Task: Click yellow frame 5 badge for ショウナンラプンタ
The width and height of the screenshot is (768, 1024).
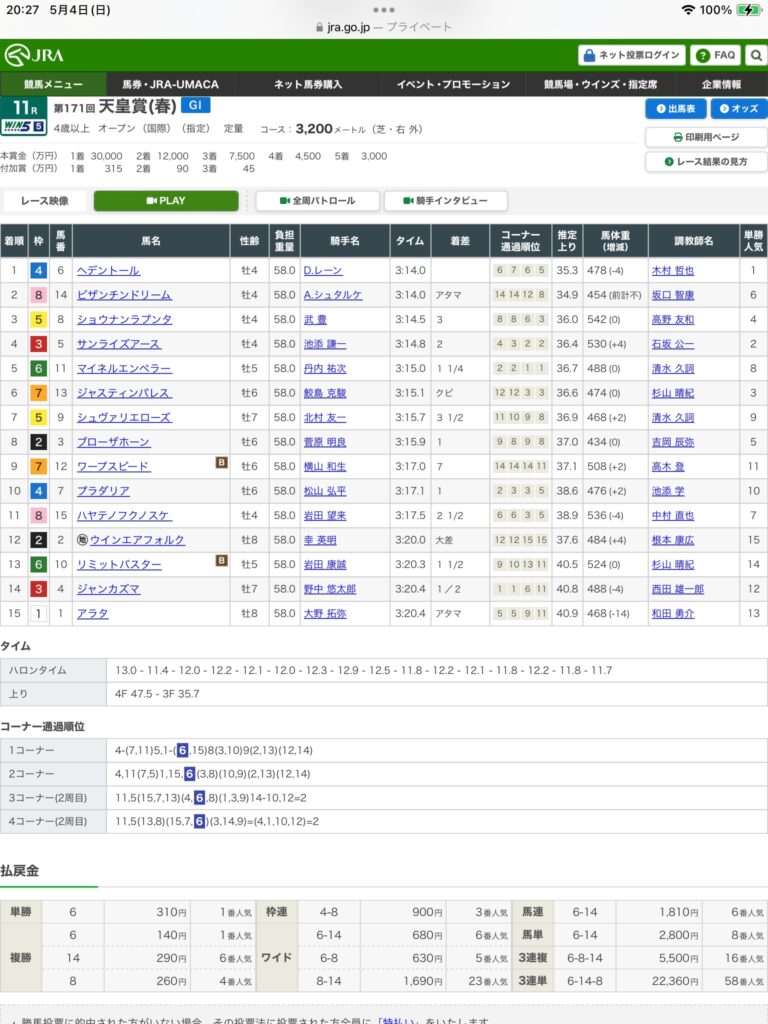Action: [39, 319]
